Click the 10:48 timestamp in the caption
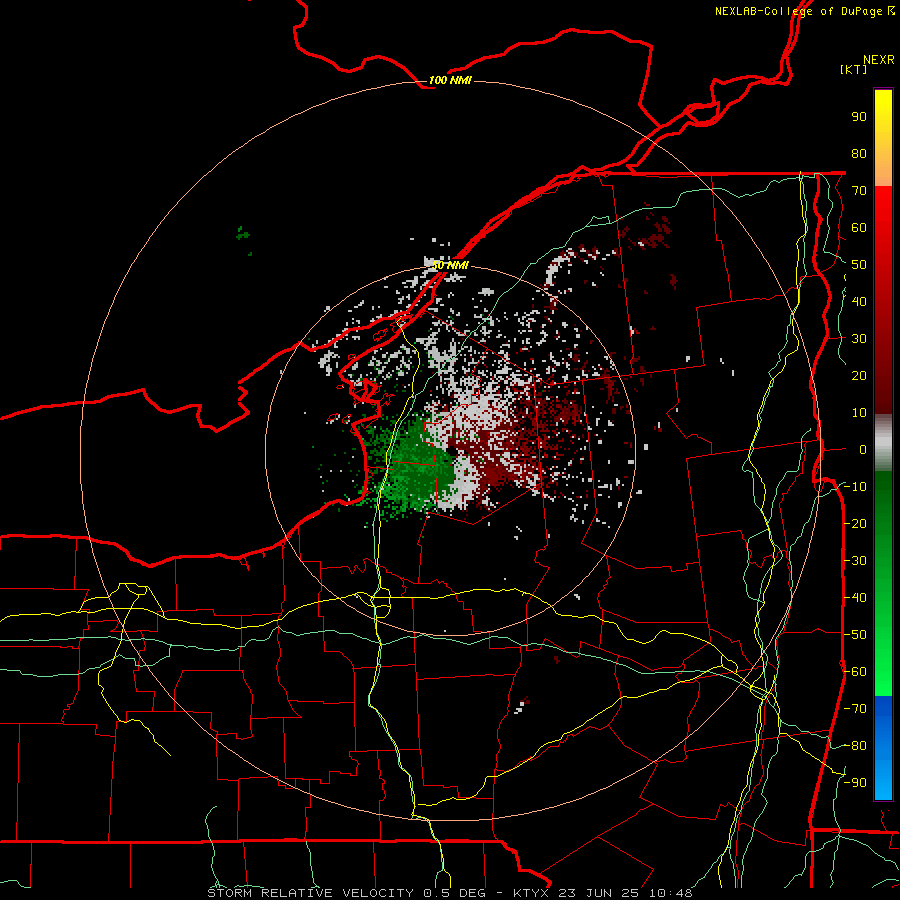Viewport: 900px width, 900px height. (x=671, y=893)
